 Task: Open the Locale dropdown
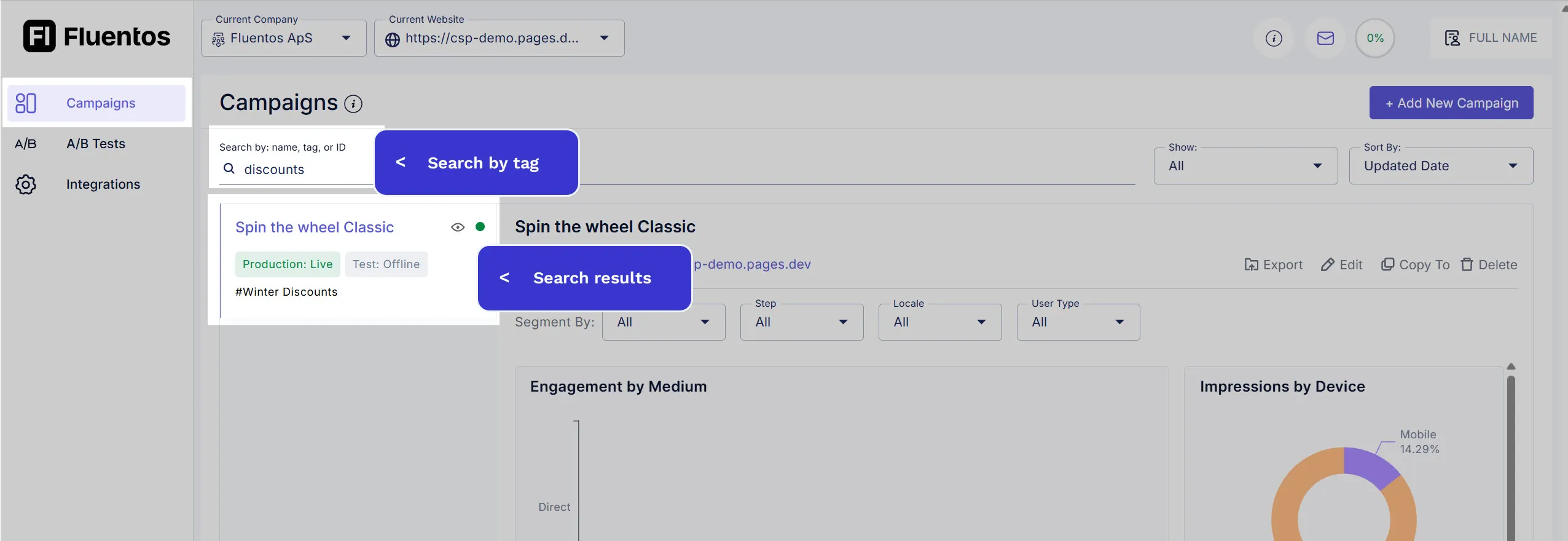(940, 322)
